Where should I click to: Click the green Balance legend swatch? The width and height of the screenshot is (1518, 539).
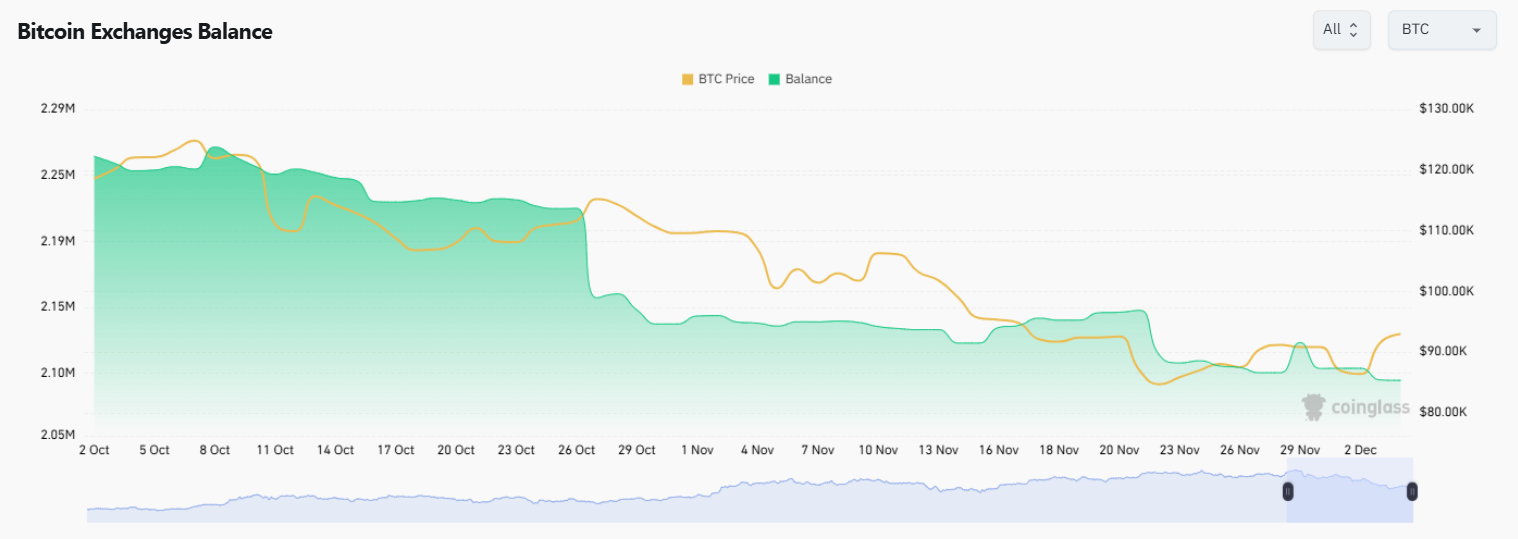coord(774,79)
